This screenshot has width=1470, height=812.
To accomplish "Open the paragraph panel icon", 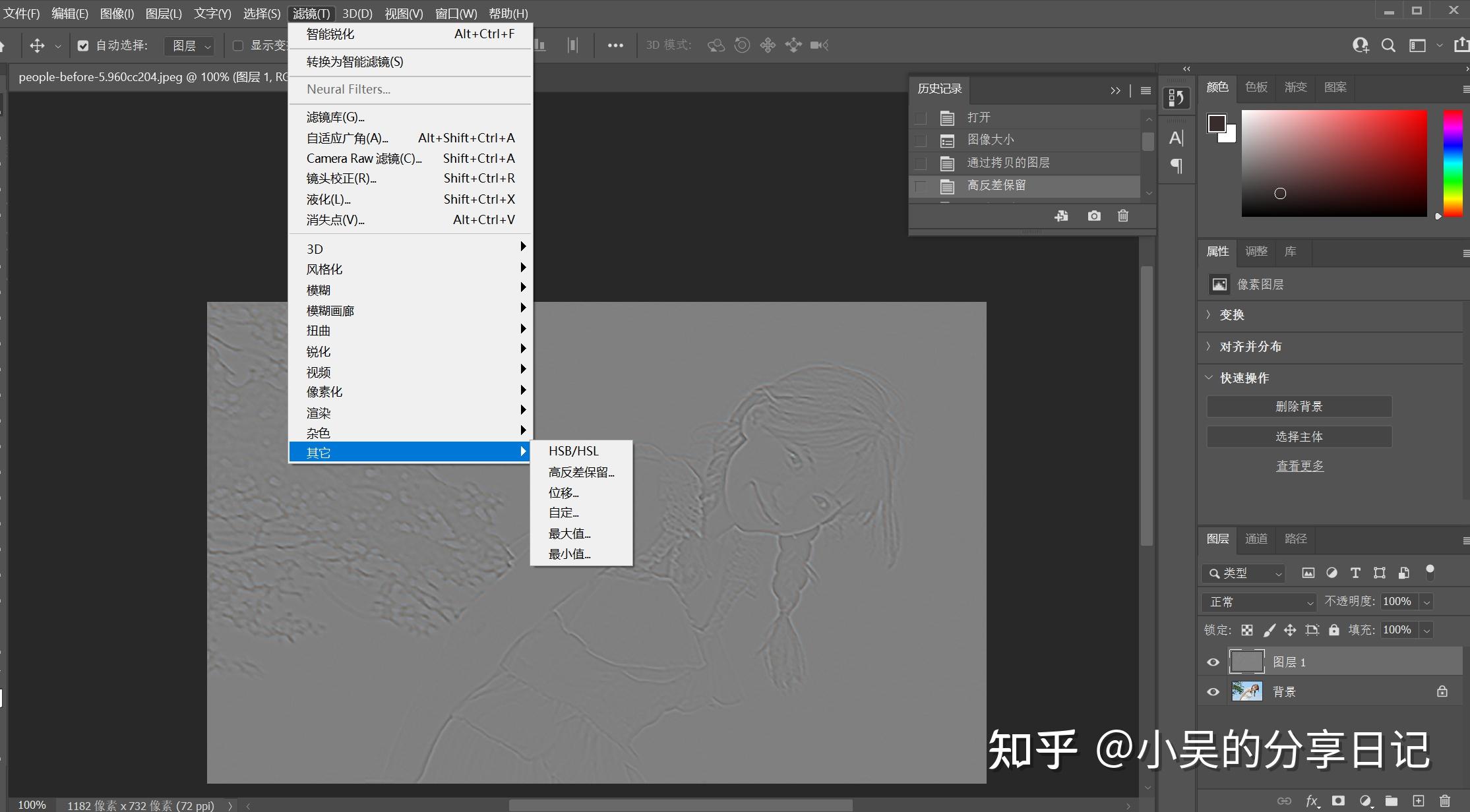I will tap(1177, 165).
